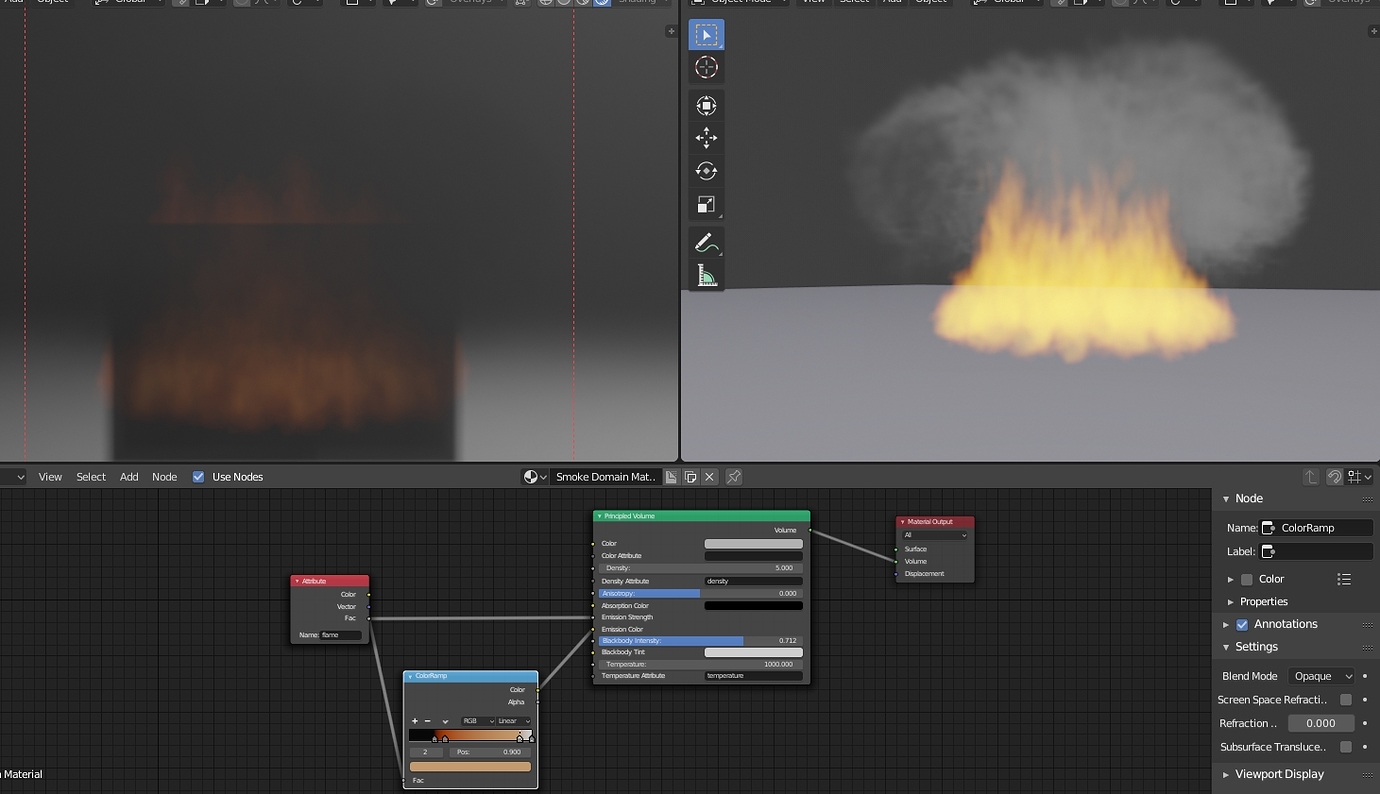Image resolution: width=1380 pixels, height=794 pixels.
Task: Open the Linear interpolation dropdown in ColorRamp
Action: [512, 720]
